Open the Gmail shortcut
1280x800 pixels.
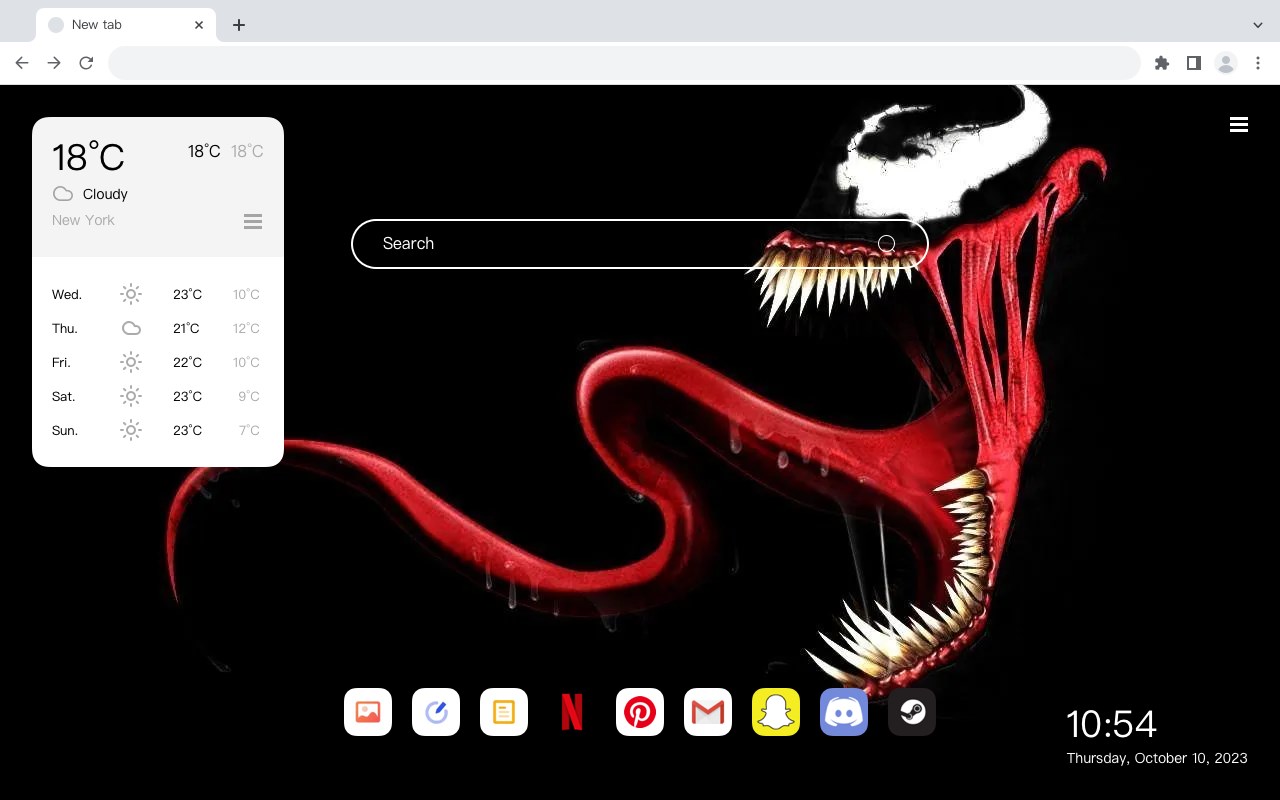click(708, 712)
